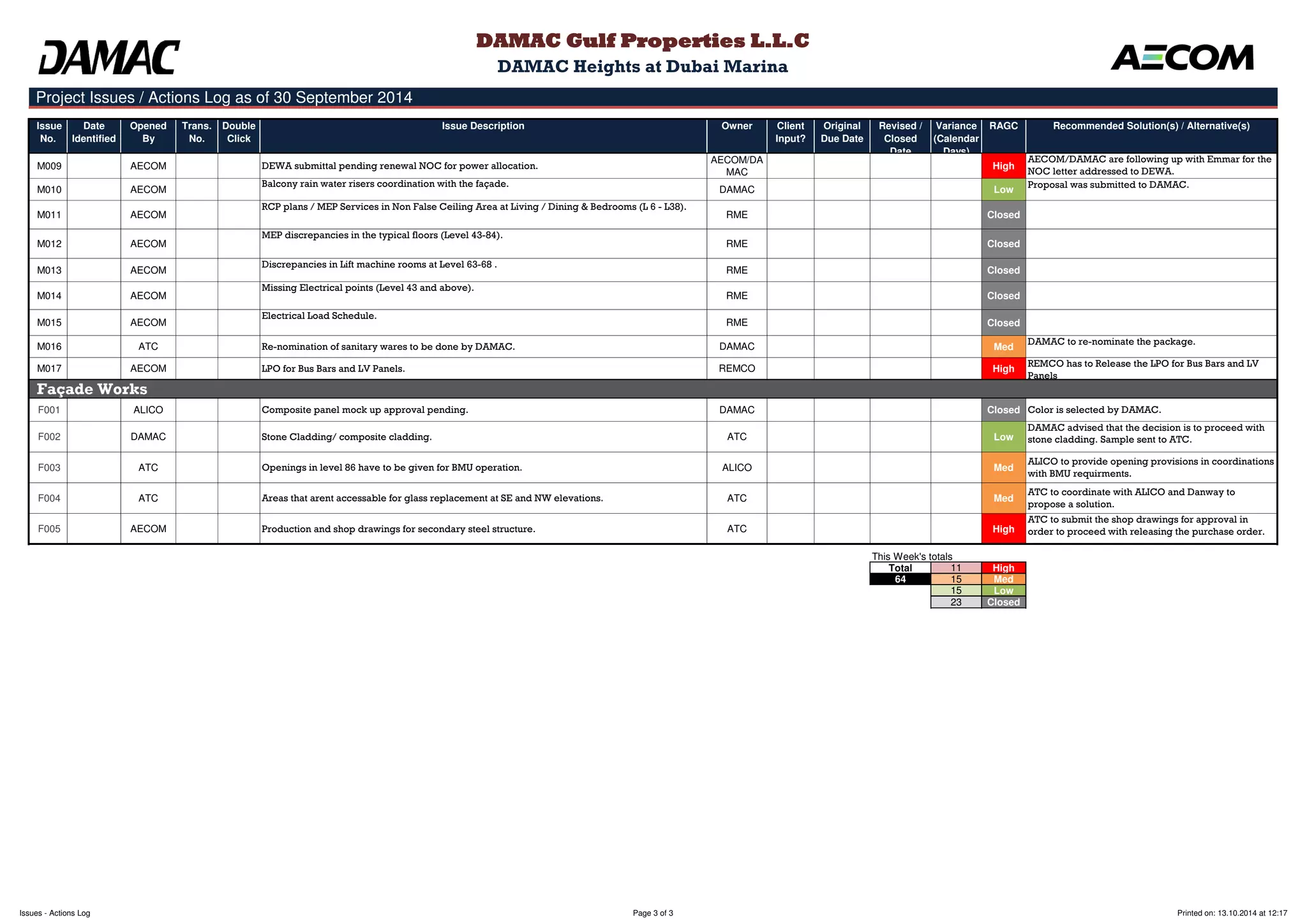This screenshot has width=1307, height=924.
Task: Click issue number F004
Action: pyautogui.click(x=49, y=498)
